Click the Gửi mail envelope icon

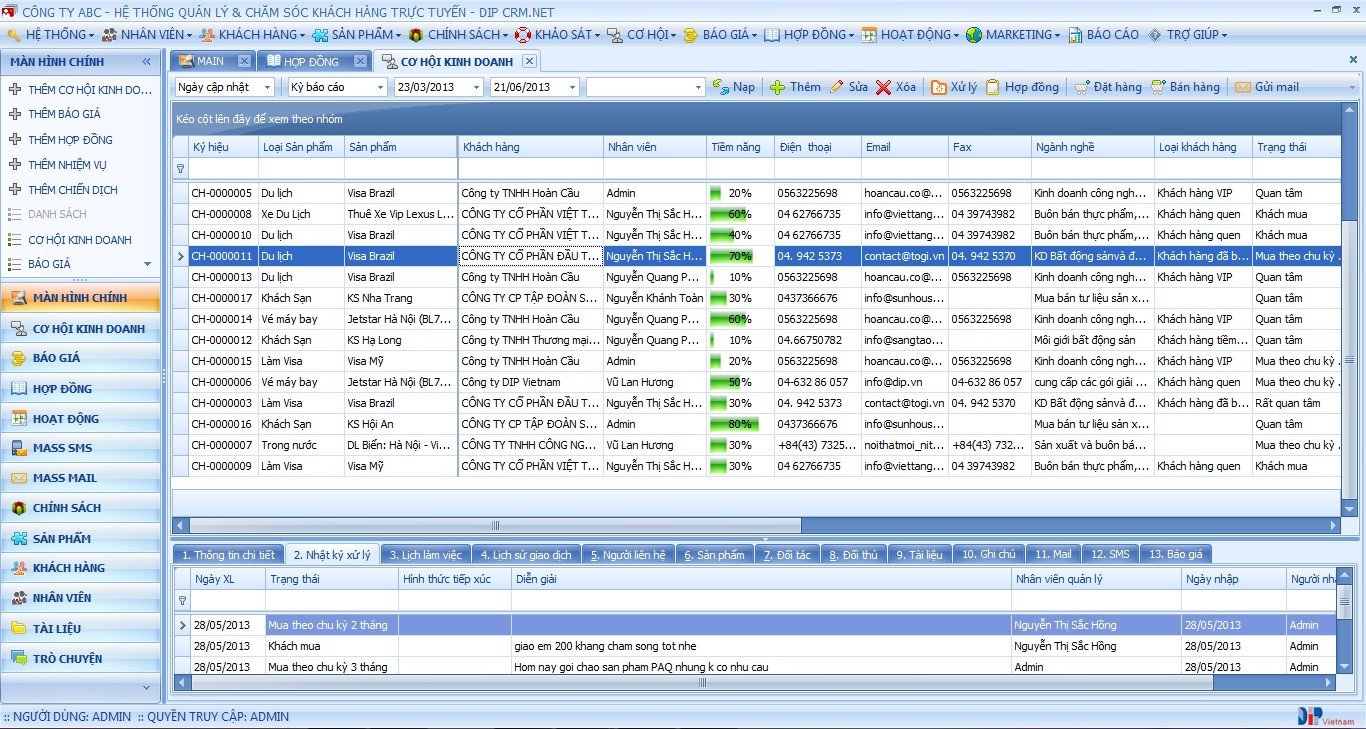click(1242, 87)
